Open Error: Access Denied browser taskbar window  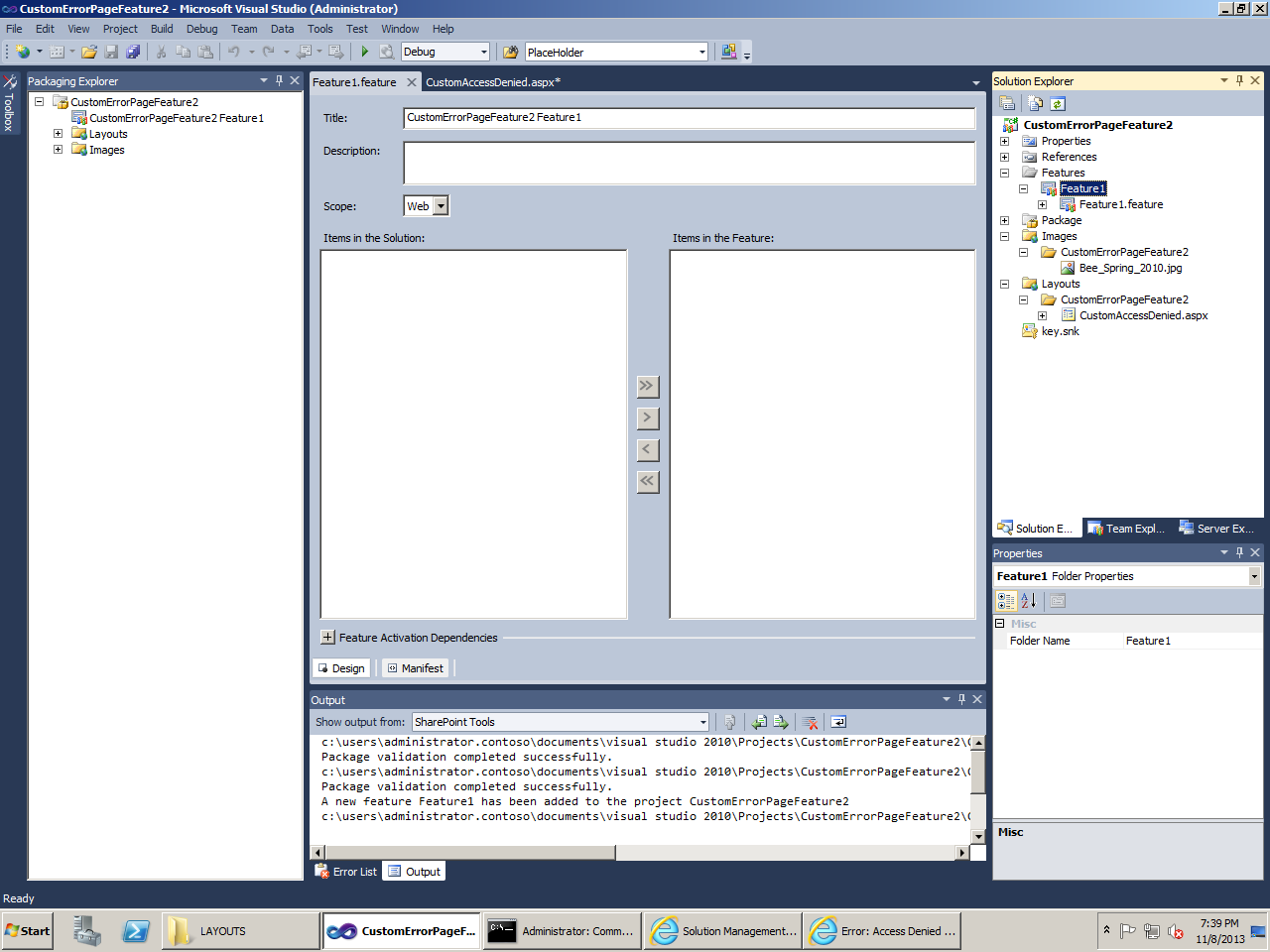click(882, 931)
